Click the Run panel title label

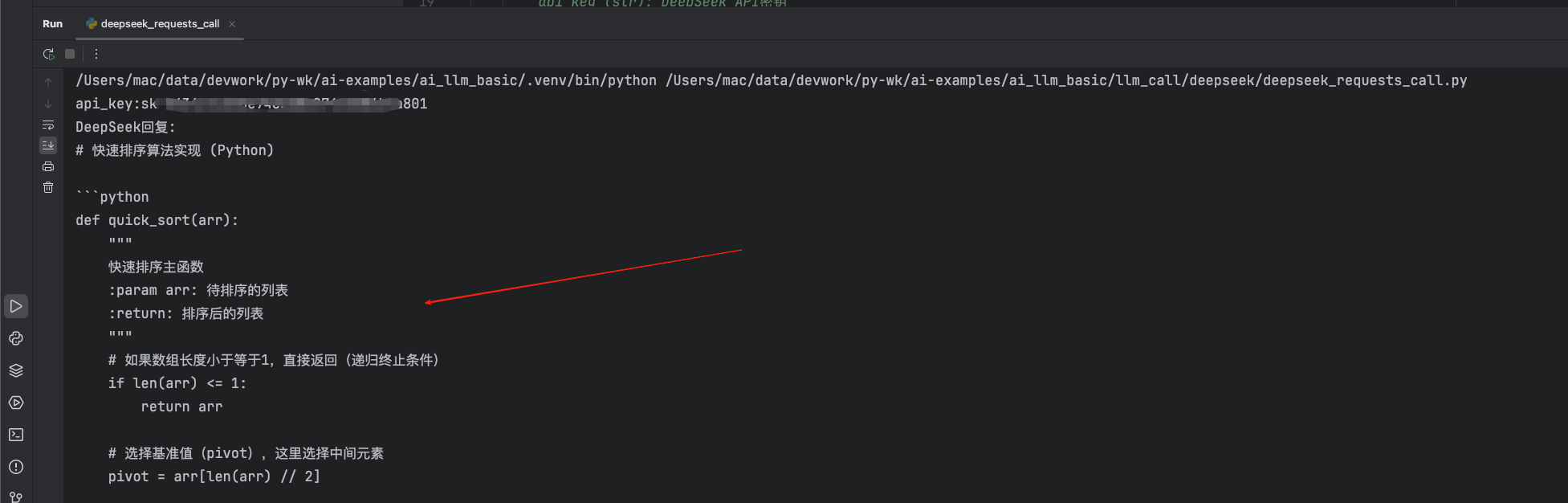[x=52, y=23]
